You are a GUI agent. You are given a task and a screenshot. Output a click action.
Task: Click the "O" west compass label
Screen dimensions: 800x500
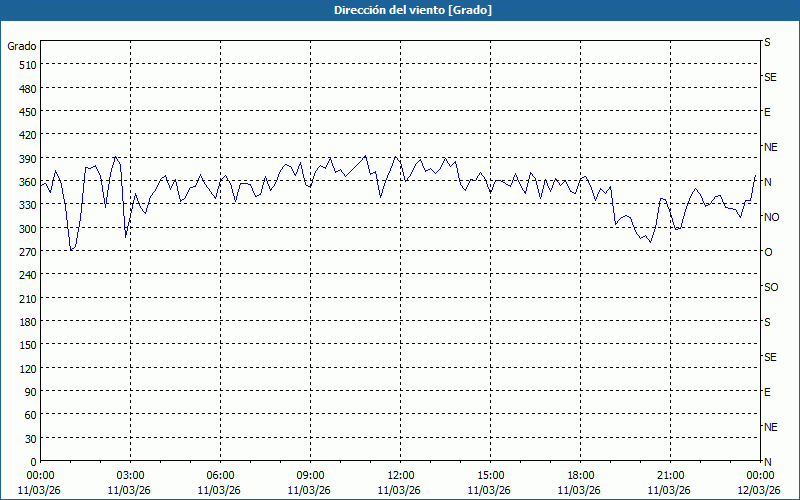tap(768, 252)
